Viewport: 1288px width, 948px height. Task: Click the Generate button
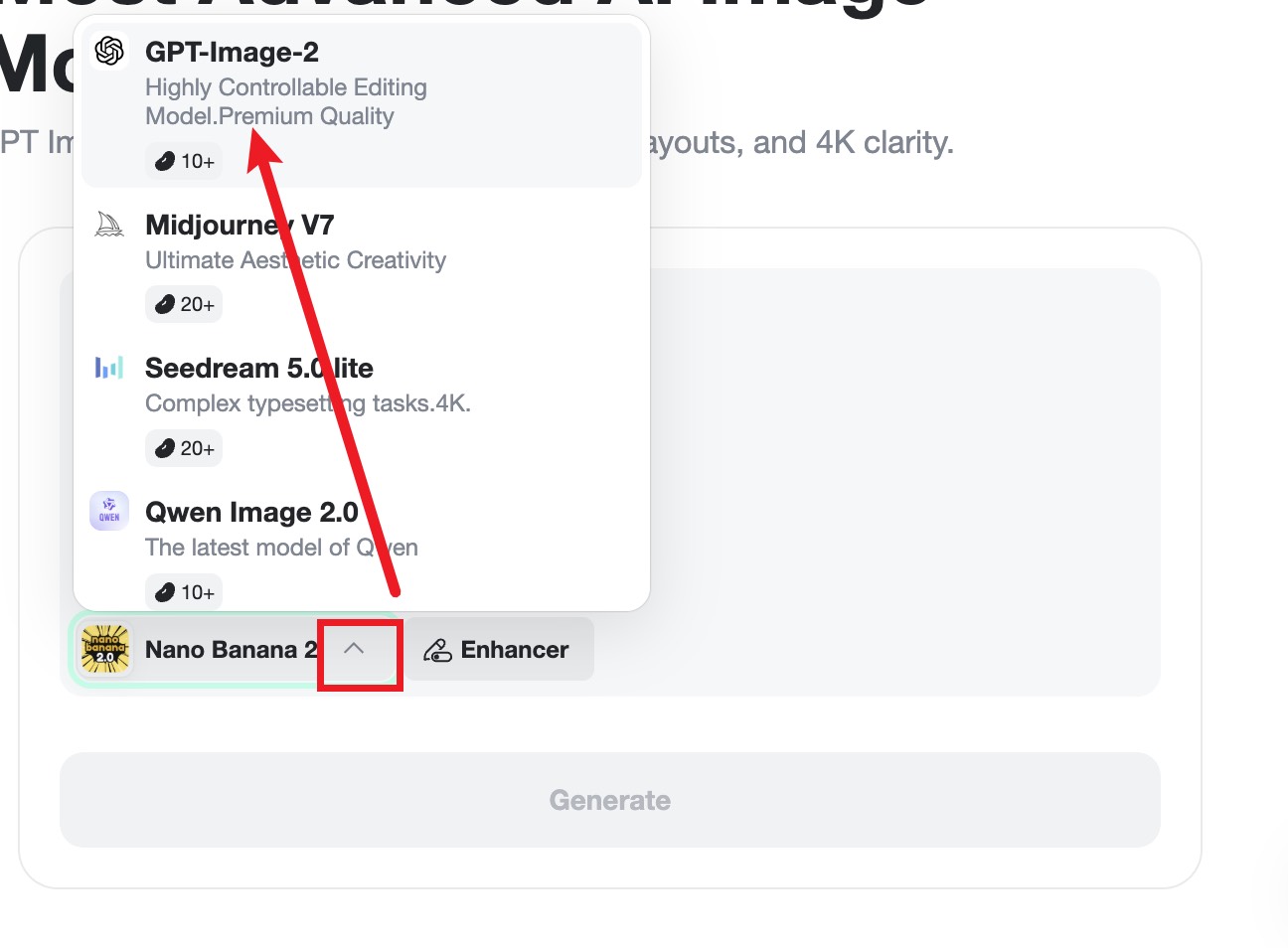(x=610, y=800)
